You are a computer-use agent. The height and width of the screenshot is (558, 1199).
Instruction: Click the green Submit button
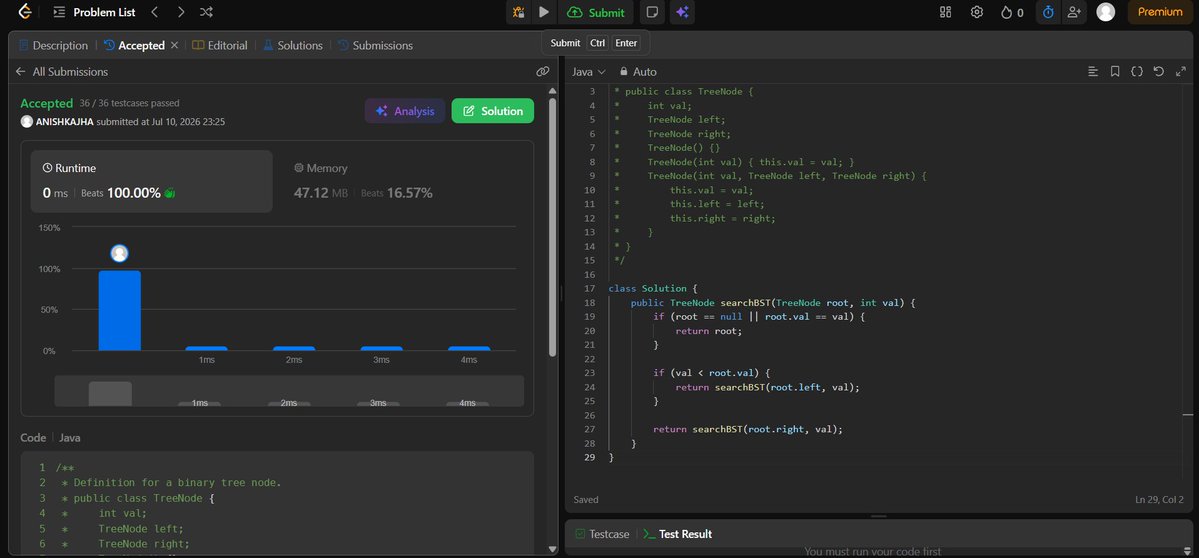click(x=596, y=12)
